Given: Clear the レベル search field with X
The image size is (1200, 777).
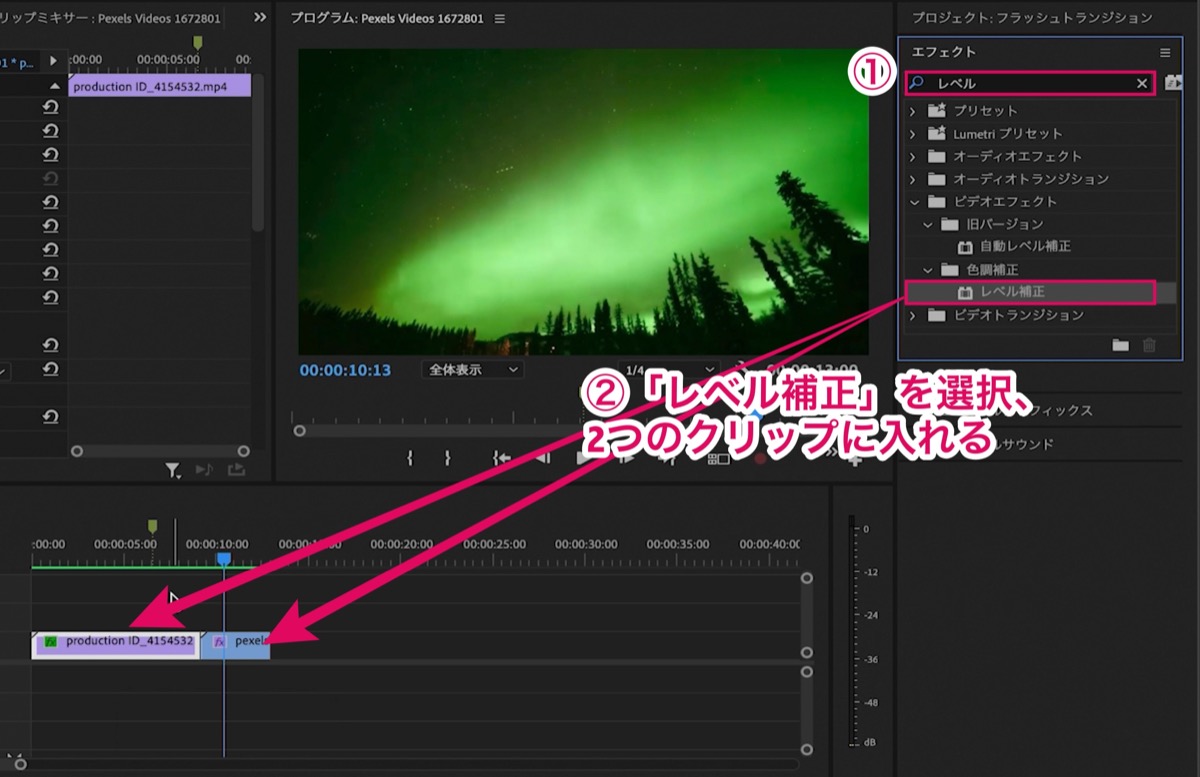Looking at the screenshot, I should [x=1142, y=84].
